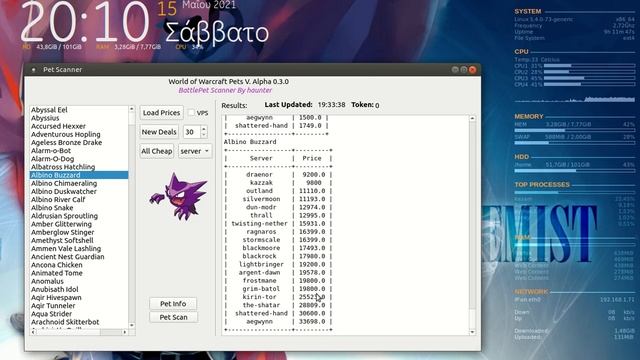Click the purple Haunter pet image
640x360 pixels.
[178, 197]
